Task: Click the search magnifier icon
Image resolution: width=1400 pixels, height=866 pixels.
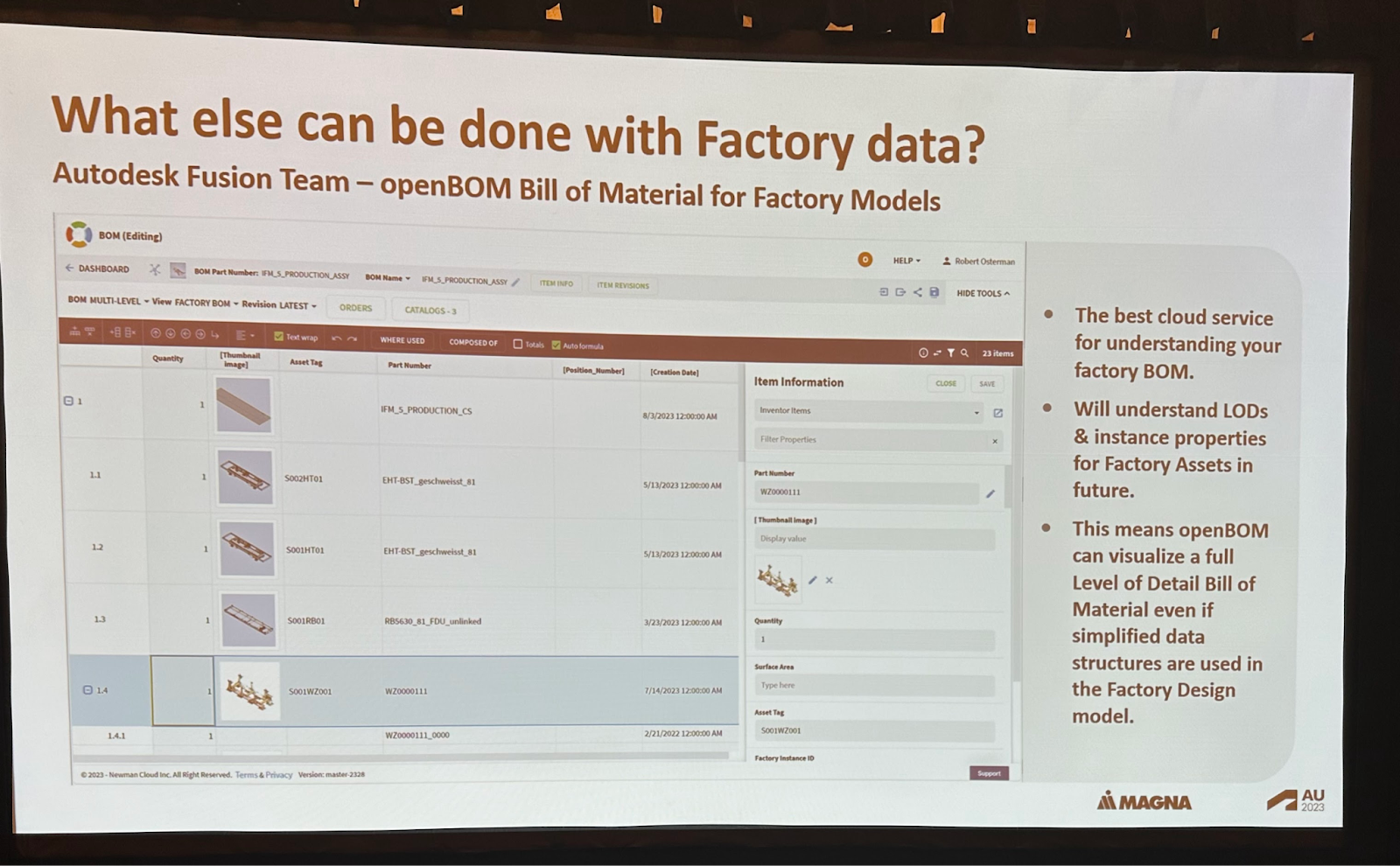Action: tap(965, 353)
